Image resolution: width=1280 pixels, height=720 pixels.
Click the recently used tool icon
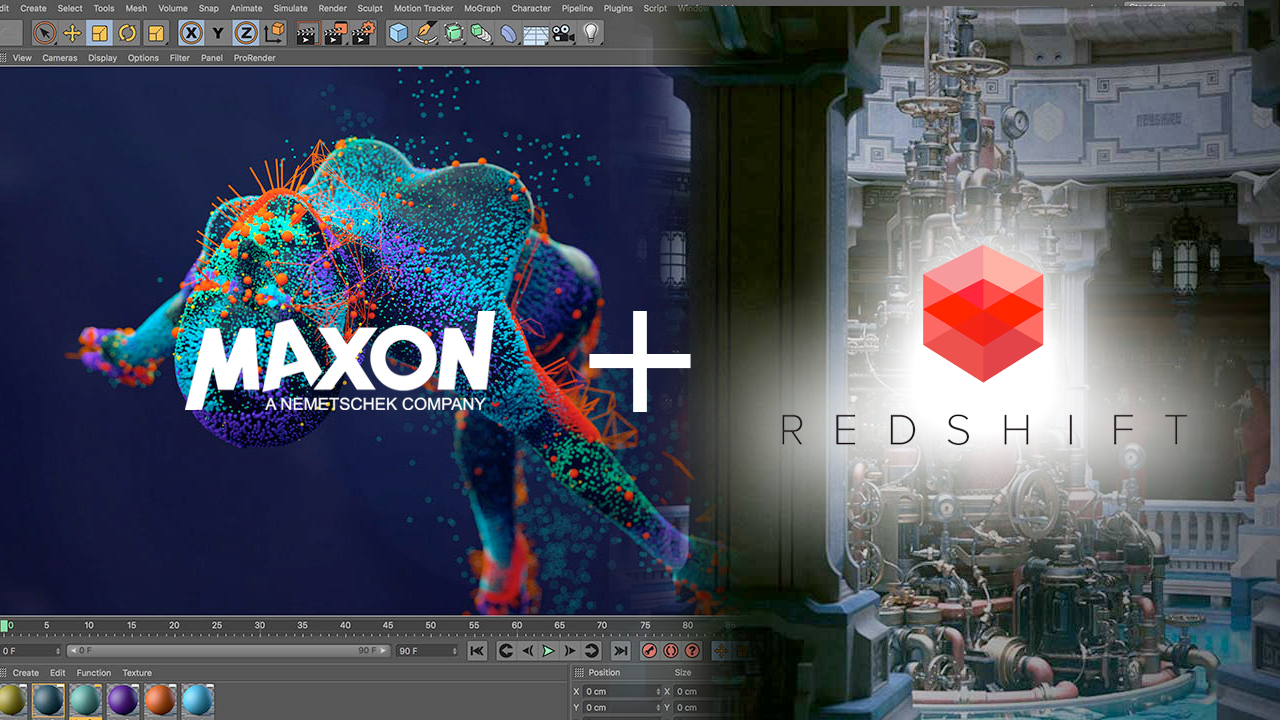(156, 33)
